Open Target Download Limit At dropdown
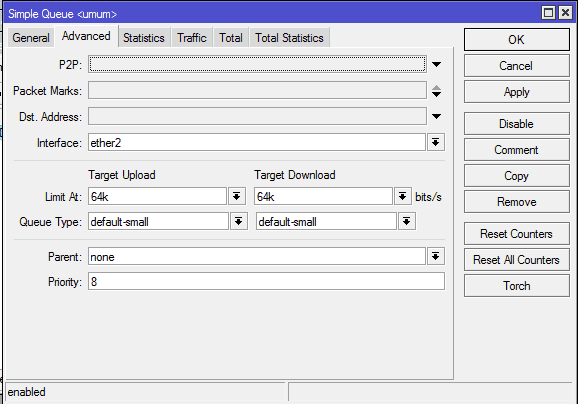Screen dimensions: 578x404 click(403, 196)
